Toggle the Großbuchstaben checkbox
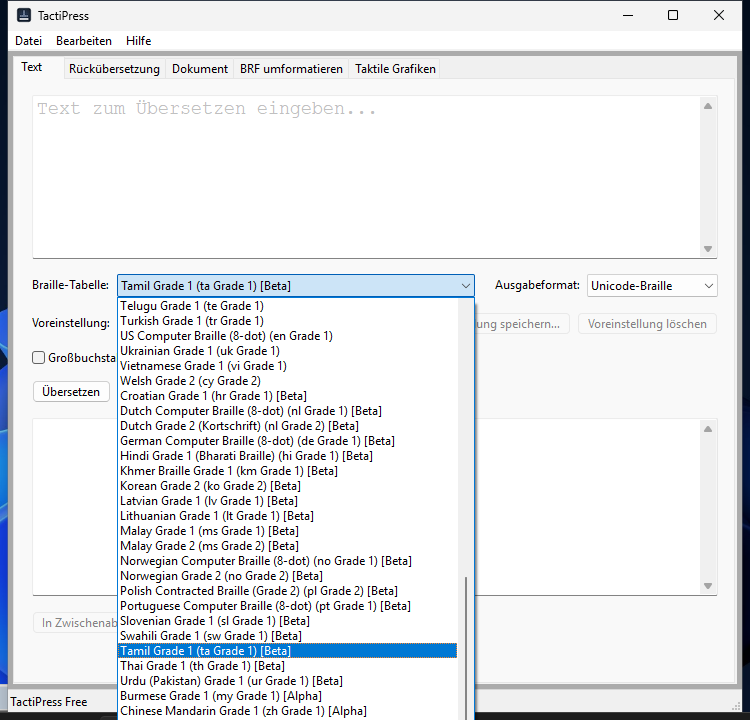The height and width of the screenshot is (720, 750). click(39, 357)
